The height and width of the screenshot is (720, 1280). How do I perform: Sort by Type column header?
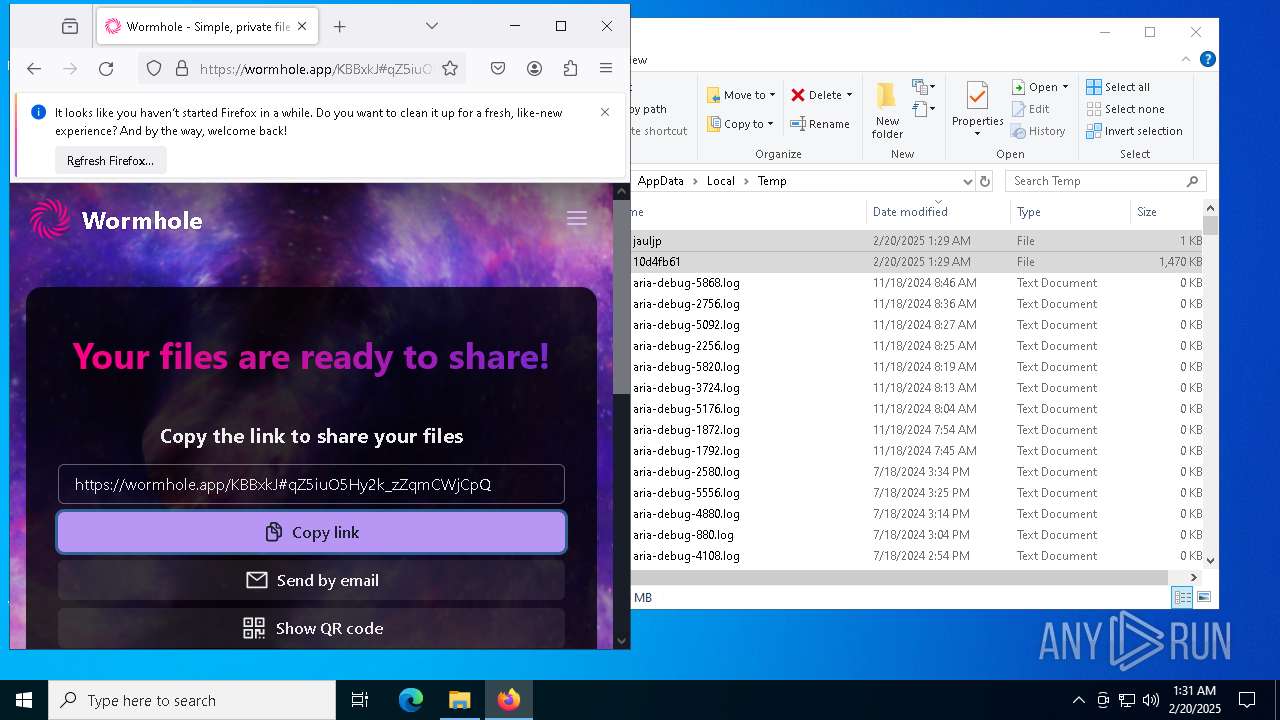pos(1070,211)
